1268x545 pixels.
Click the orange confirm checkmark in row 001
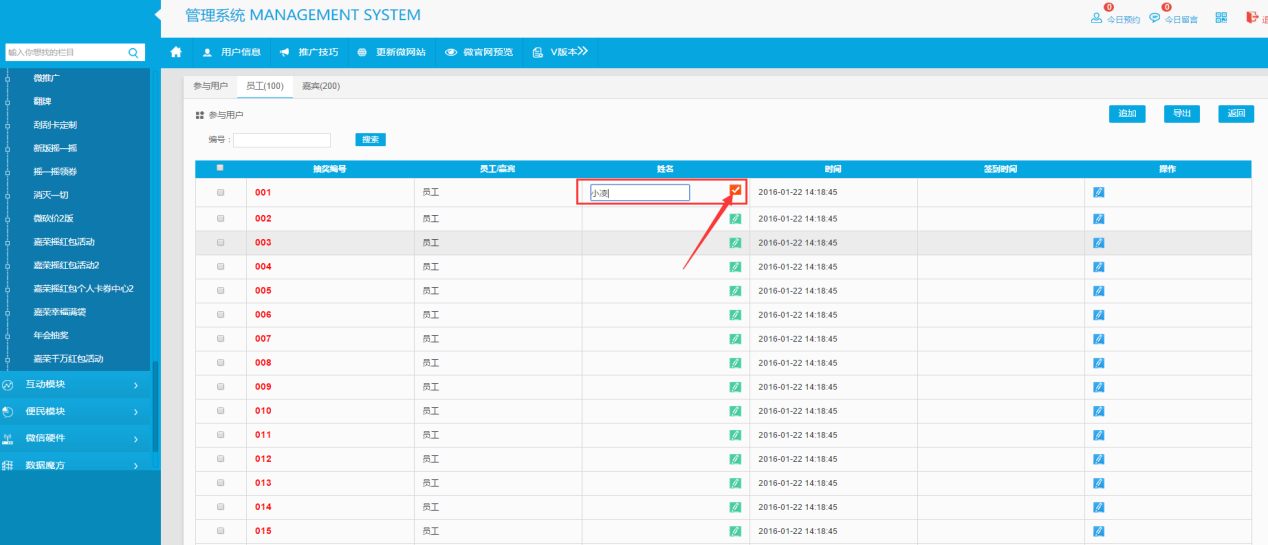[736, 191]
